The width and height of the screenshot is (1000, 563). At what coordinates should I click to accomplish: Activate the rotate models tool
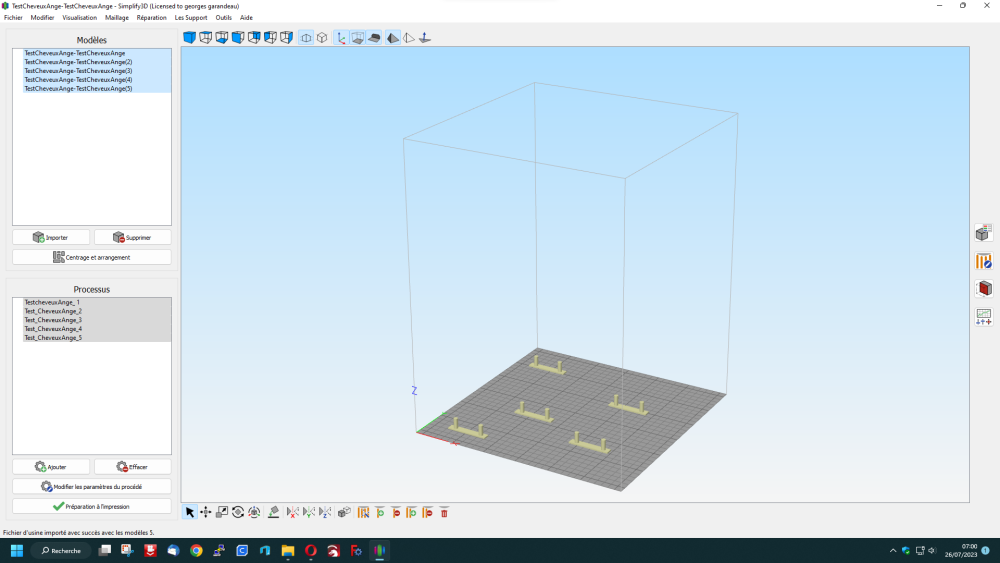coord(238,512)
